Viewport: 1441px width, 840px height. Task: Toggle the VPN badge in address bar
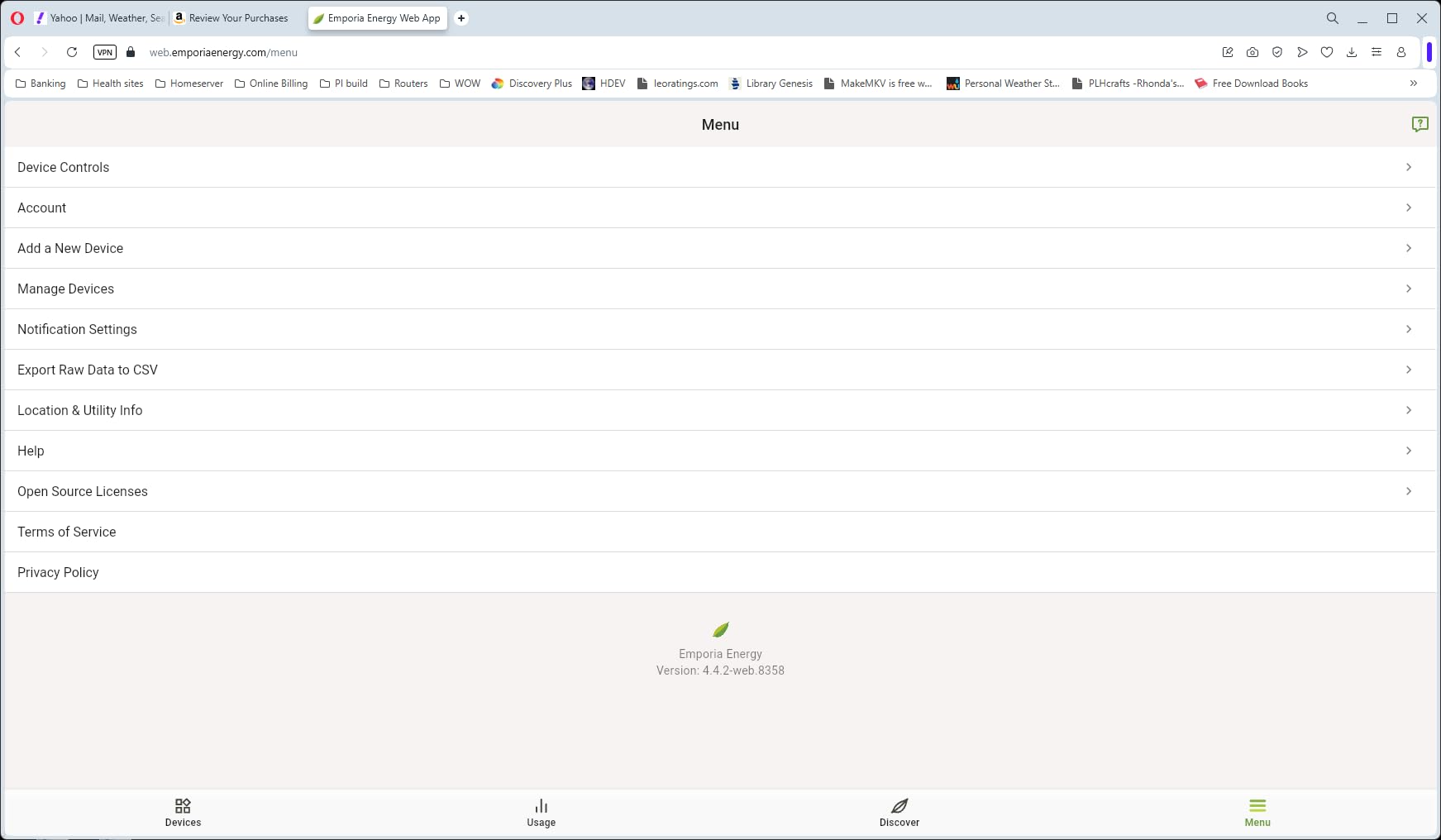tap(105, 52)
